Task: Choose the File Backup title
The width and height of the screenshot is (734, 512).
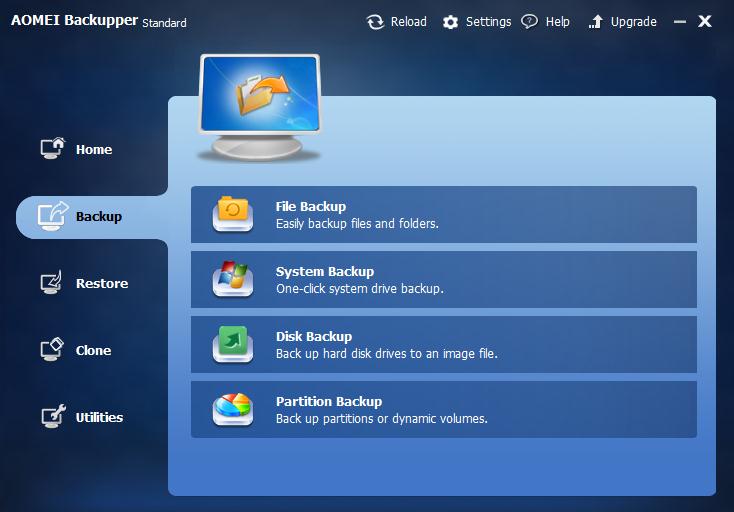Action: (x=311, y=206)
